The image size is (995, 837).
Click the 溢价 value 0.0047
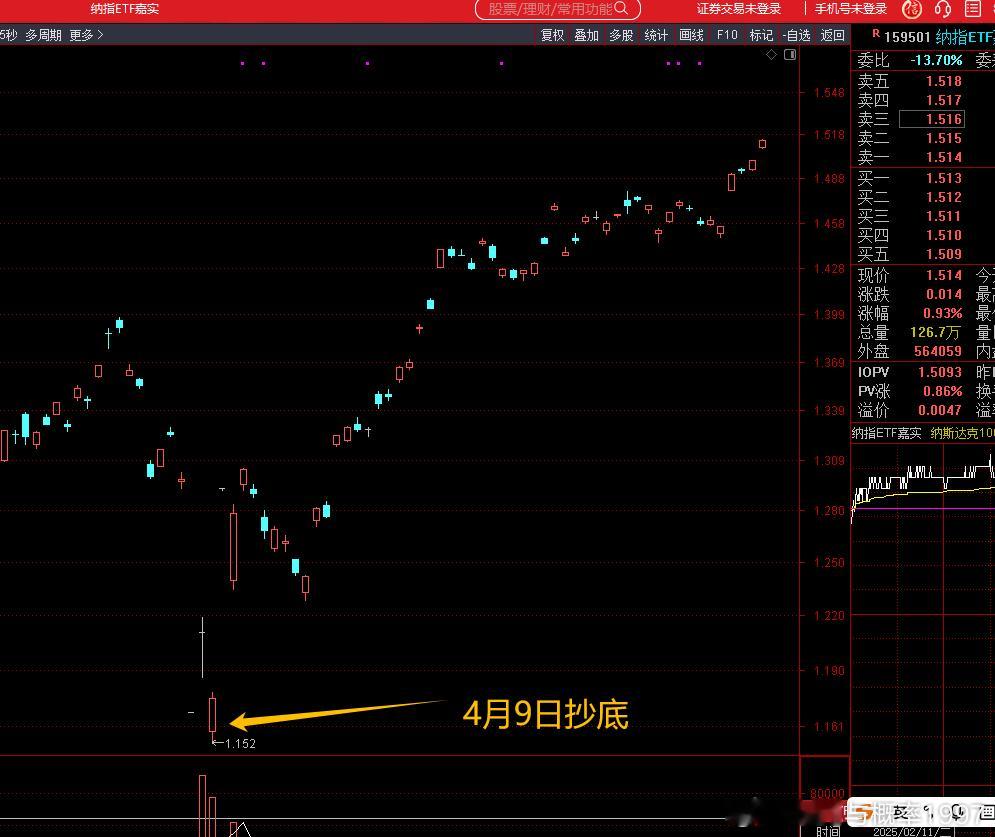click(x=940, y=410)
